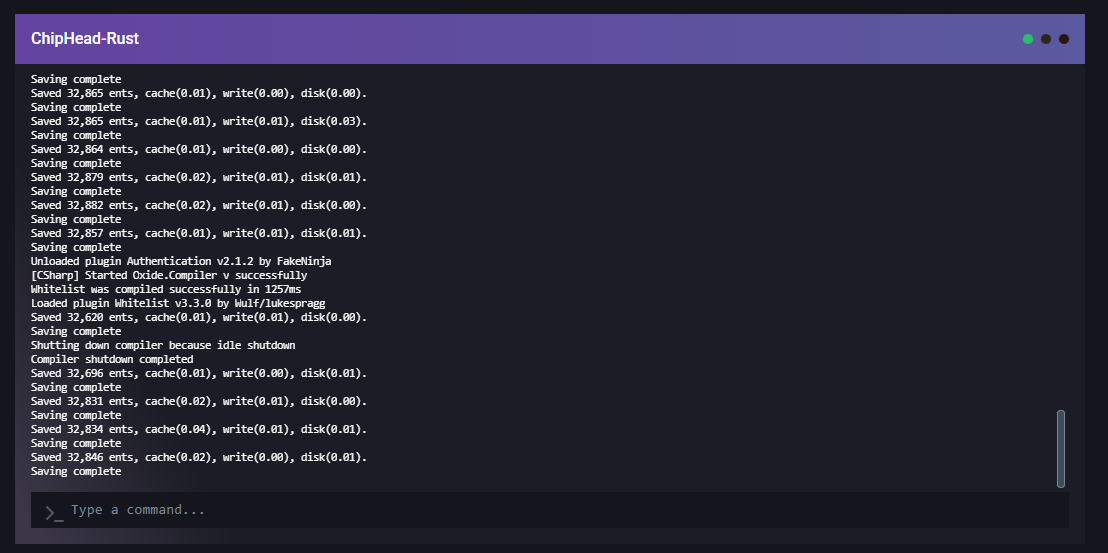Click the 'Shutting down compiler because idle shutdown' line
Image resolution: width=1108 pixels, height=553 pixels.
[x=163, y=345]
